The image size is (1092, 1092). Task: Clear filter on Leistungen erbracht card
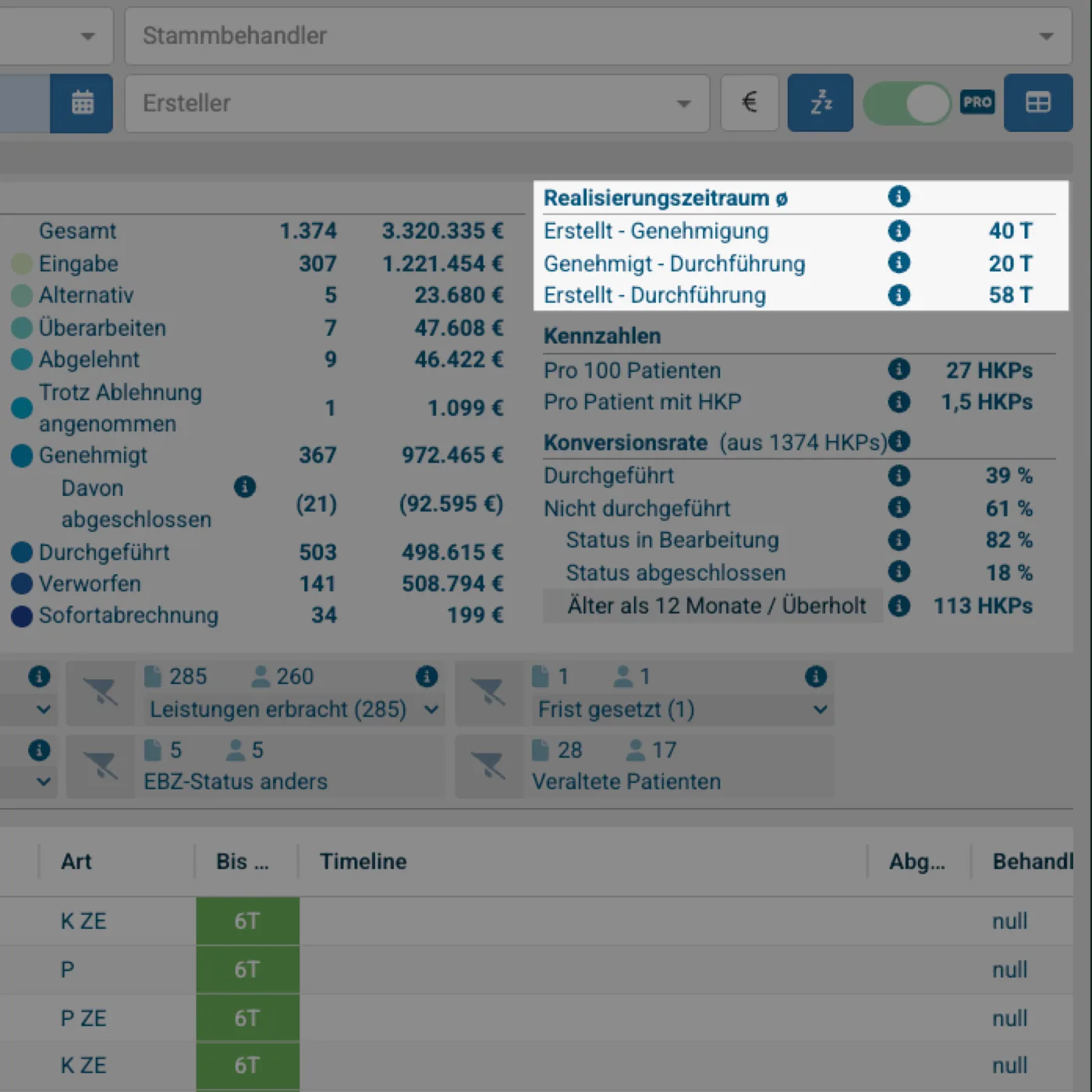tap(101, 693)
